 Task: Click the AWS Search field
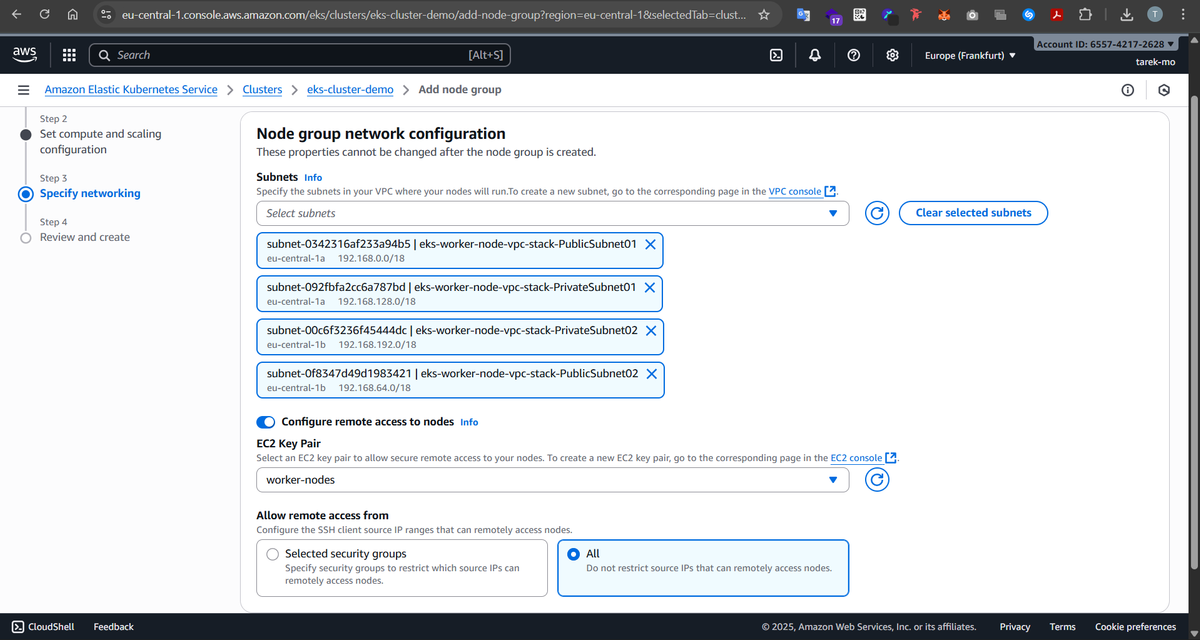point(300,55)
